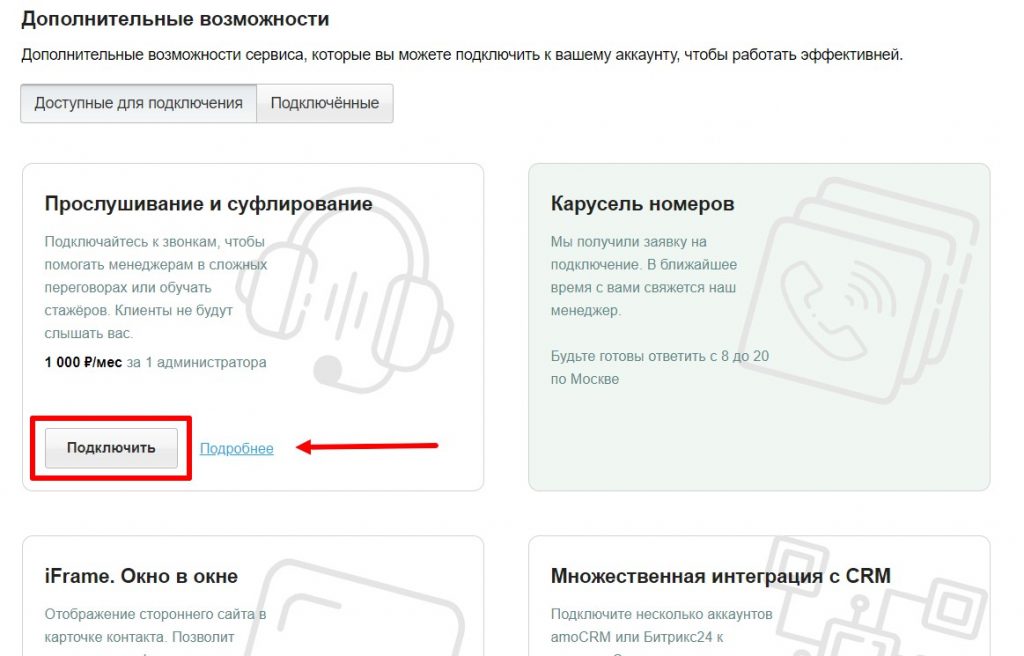Click the Дополнительные возможности page heading

175,19
